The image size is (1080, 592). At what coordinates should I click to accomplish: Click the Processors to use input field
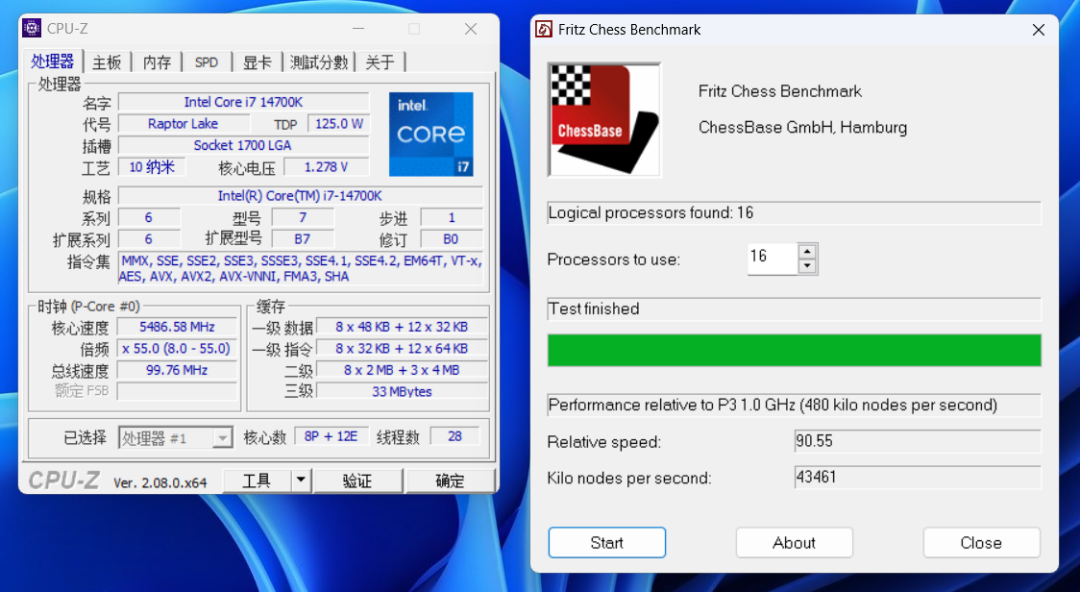[x=772, y=258]
